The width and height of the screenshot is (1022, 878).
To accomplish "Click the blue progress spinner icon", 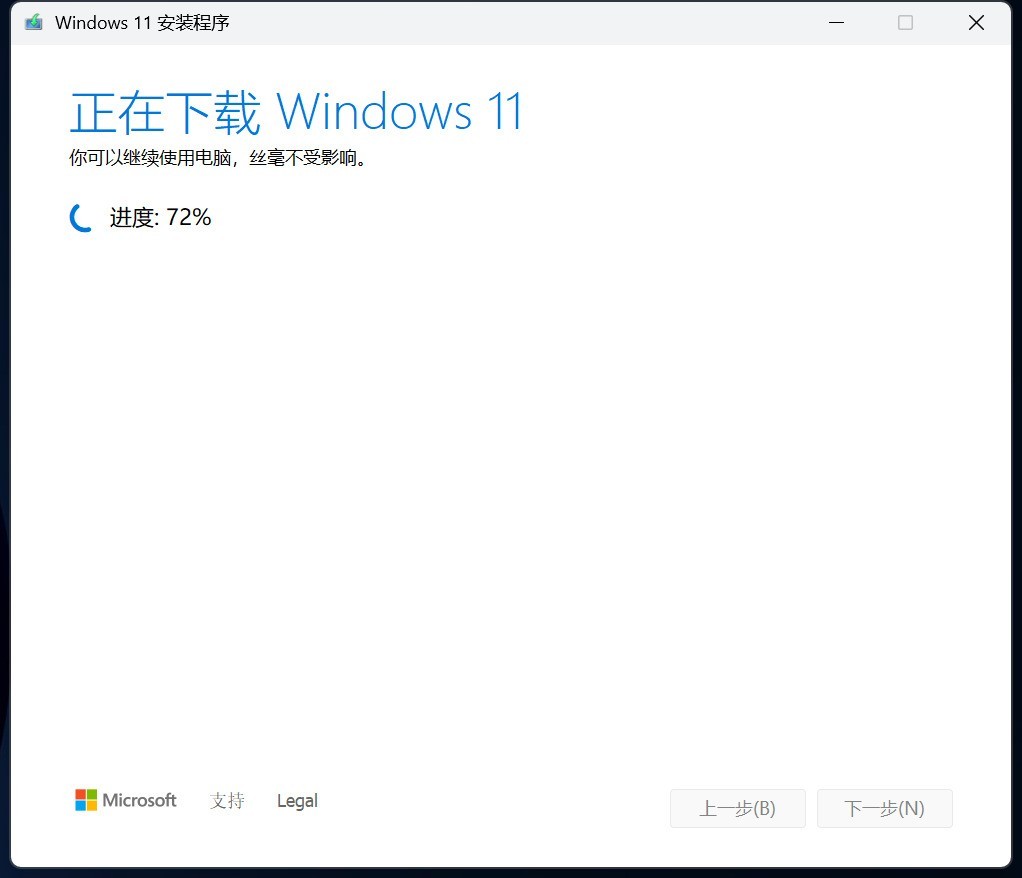I will point(80,217).
